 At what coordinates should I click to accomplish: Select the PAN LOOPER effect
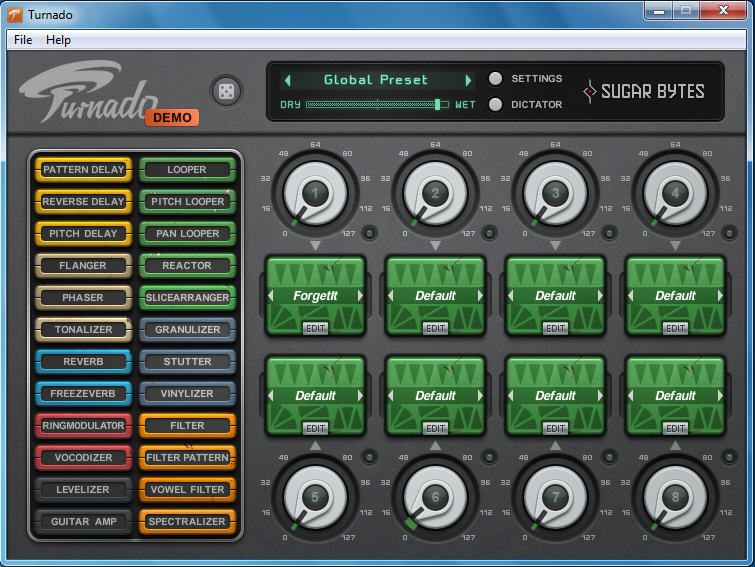pyautogui.click(x=187, y=233)
